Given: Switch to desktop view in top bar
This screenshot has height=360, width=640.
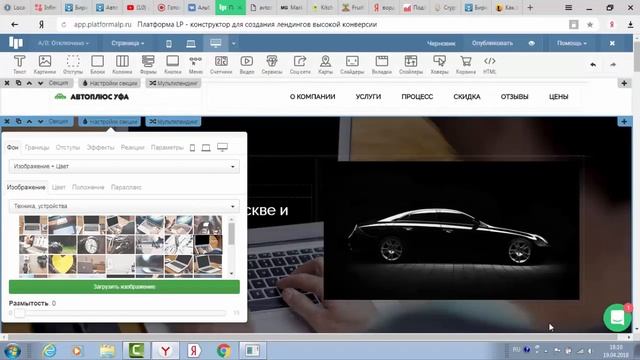Looking at the screenshot, I should click(x=216, y=43).
